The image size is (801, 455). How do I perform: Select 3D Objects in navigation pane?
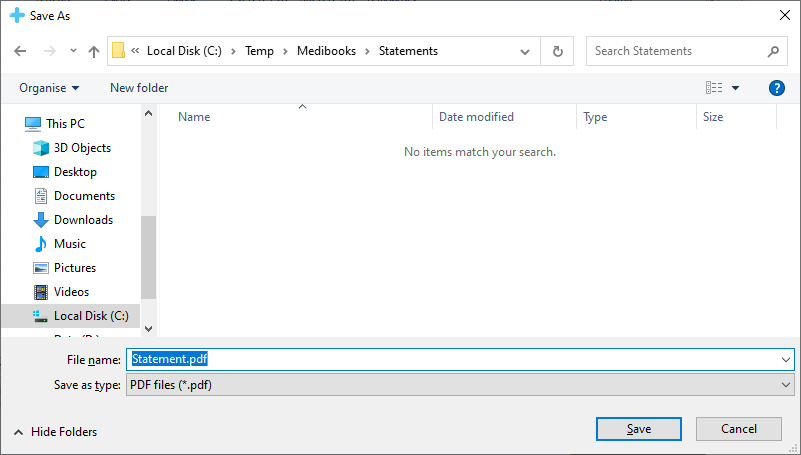(x=82, y=148)
